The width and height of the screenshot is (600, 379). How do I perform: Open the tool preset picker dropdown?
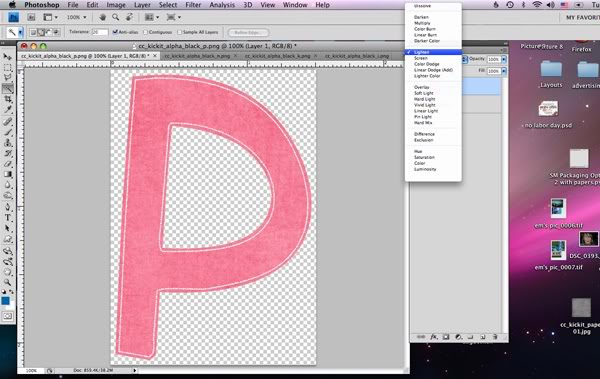pyautogui.click(x=21, y=33)
